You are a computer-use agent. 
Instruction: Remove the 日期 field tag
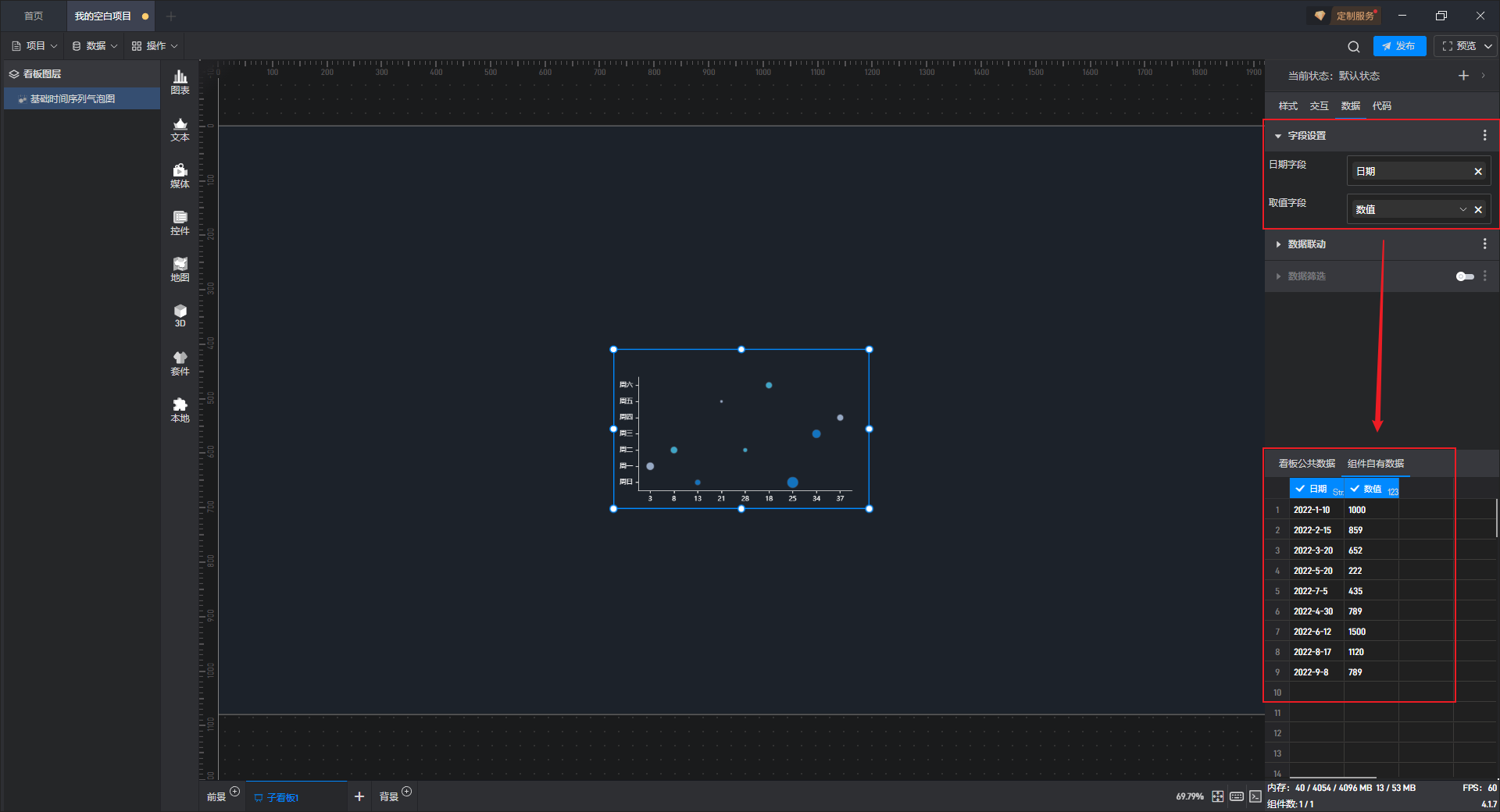click(x=1478, y=172)
